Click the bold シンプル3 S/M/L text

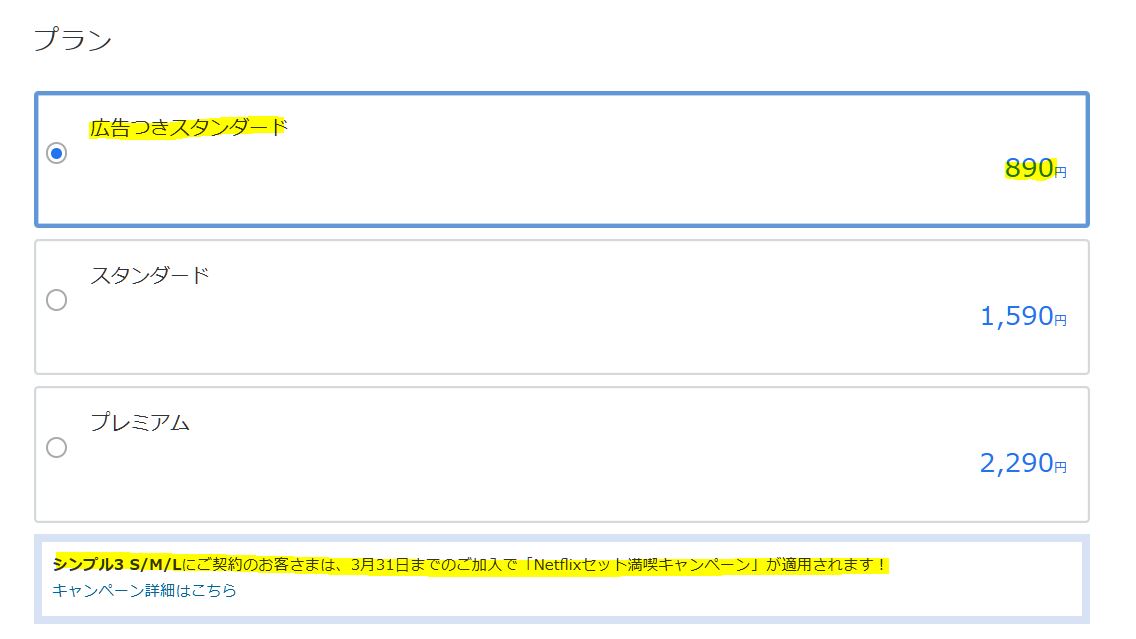point(117,565)
